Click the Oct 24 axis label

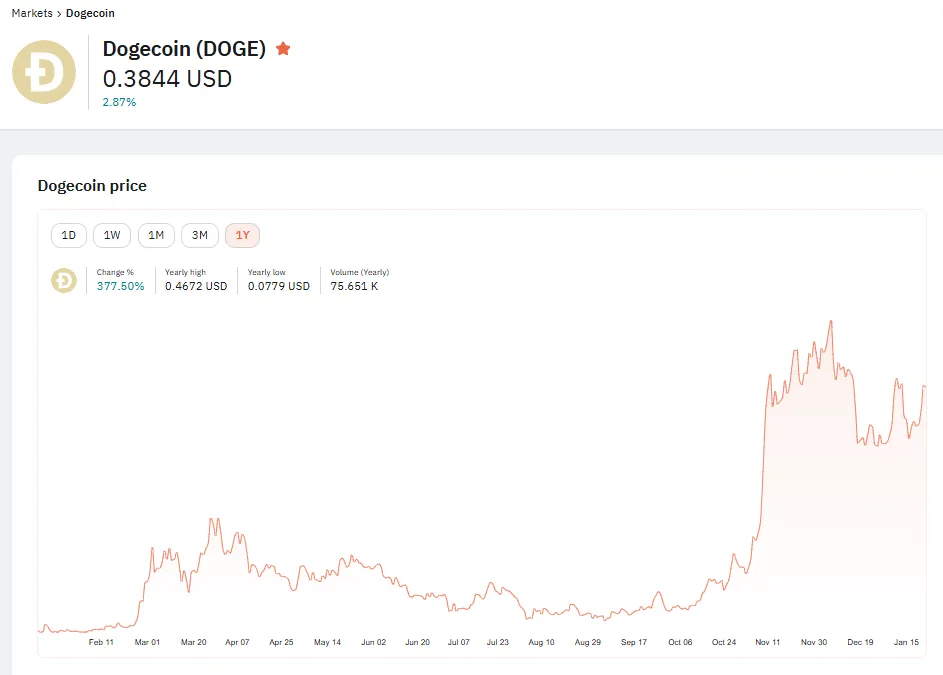pos(723,643)
